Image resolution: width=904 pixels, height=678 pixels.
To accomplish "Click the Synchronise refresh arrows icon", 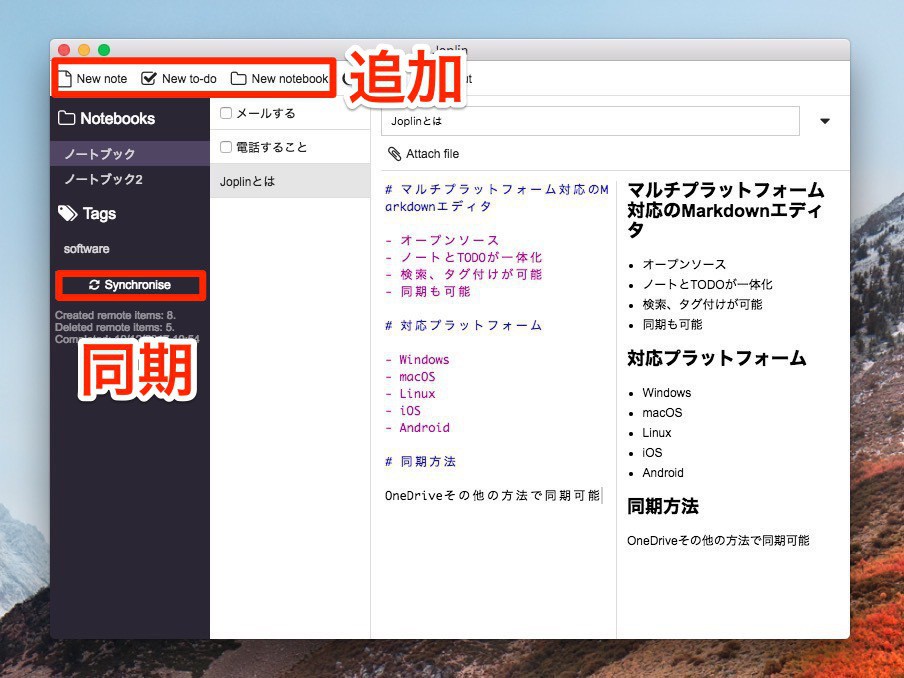I will [x=94, y=285].
